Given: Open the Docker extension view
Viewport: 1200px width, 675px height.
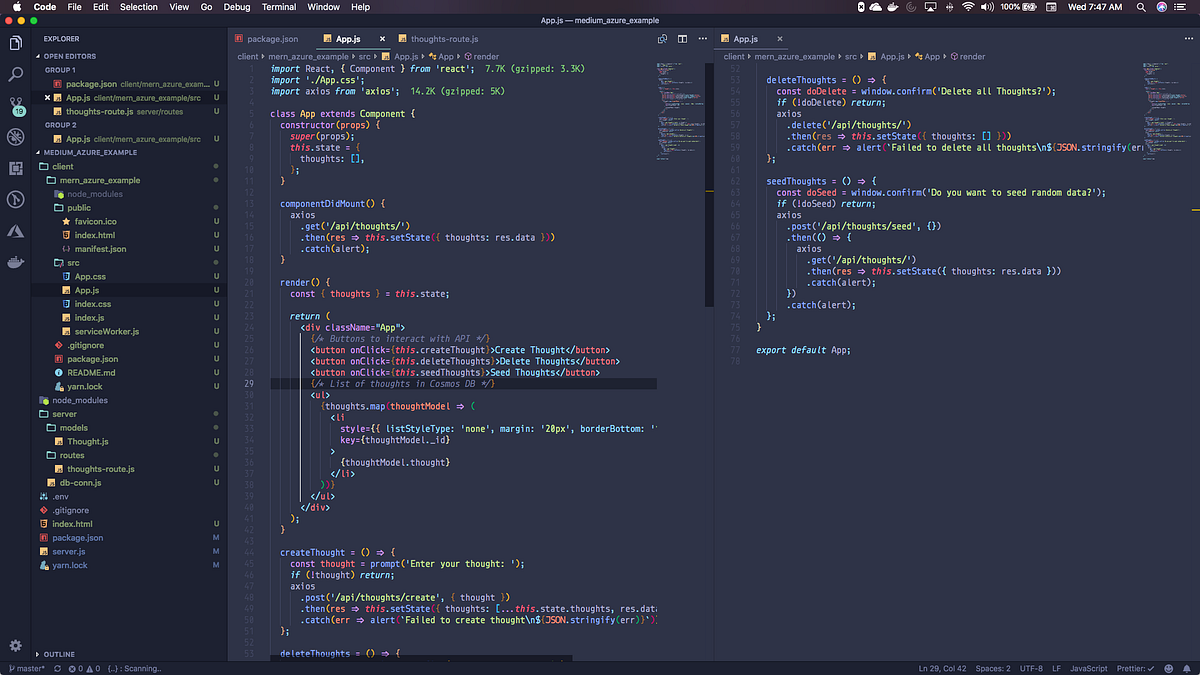Looking at the screenshot, I should (x=14, y=263).
